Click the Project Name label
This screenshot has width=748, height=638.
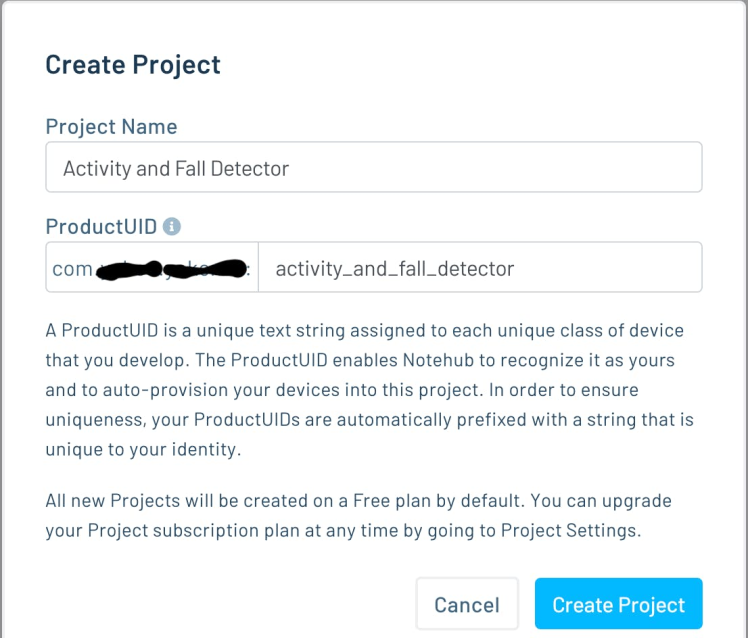(x=111, y=127)
